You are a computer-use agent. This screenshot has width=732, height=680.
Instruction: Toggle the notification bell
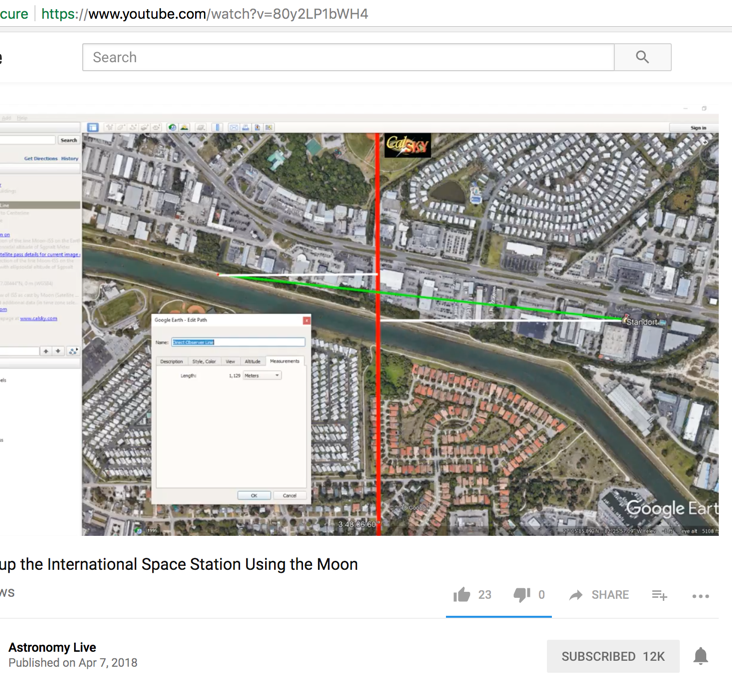(x=700, y=656)
